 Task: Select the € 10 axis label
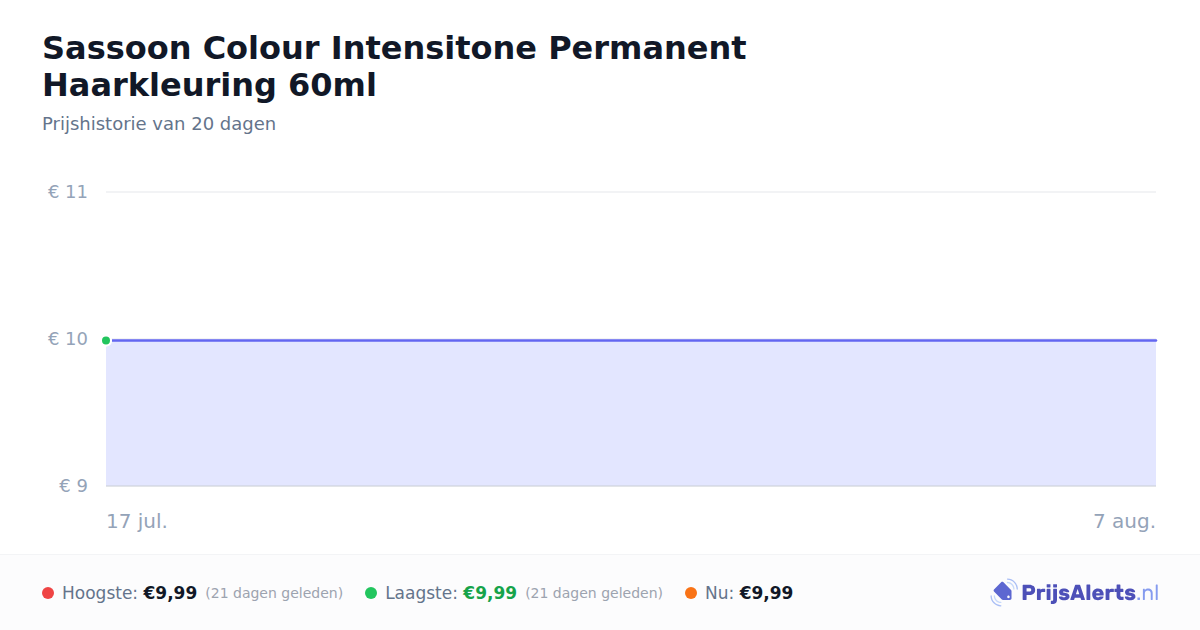(68, 339)
